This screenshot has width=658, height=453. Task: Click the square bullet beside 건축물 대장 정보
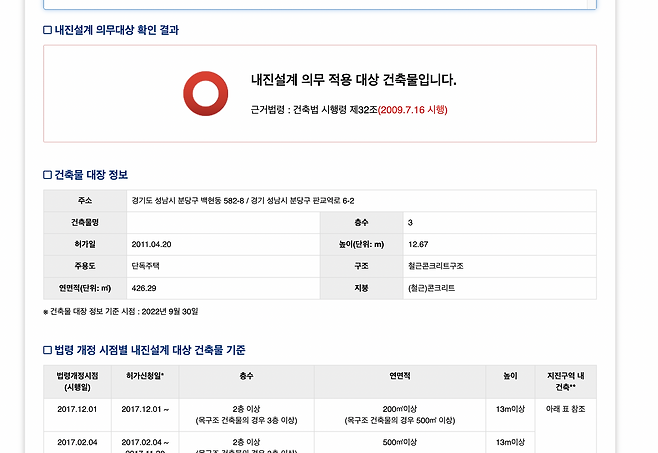[x=47, y=175]
